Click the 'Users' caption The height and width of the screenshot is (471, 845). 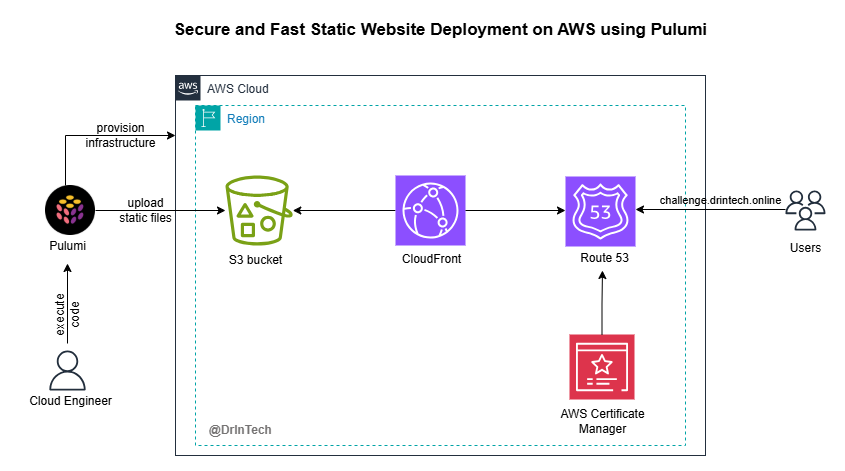(805, 248)
